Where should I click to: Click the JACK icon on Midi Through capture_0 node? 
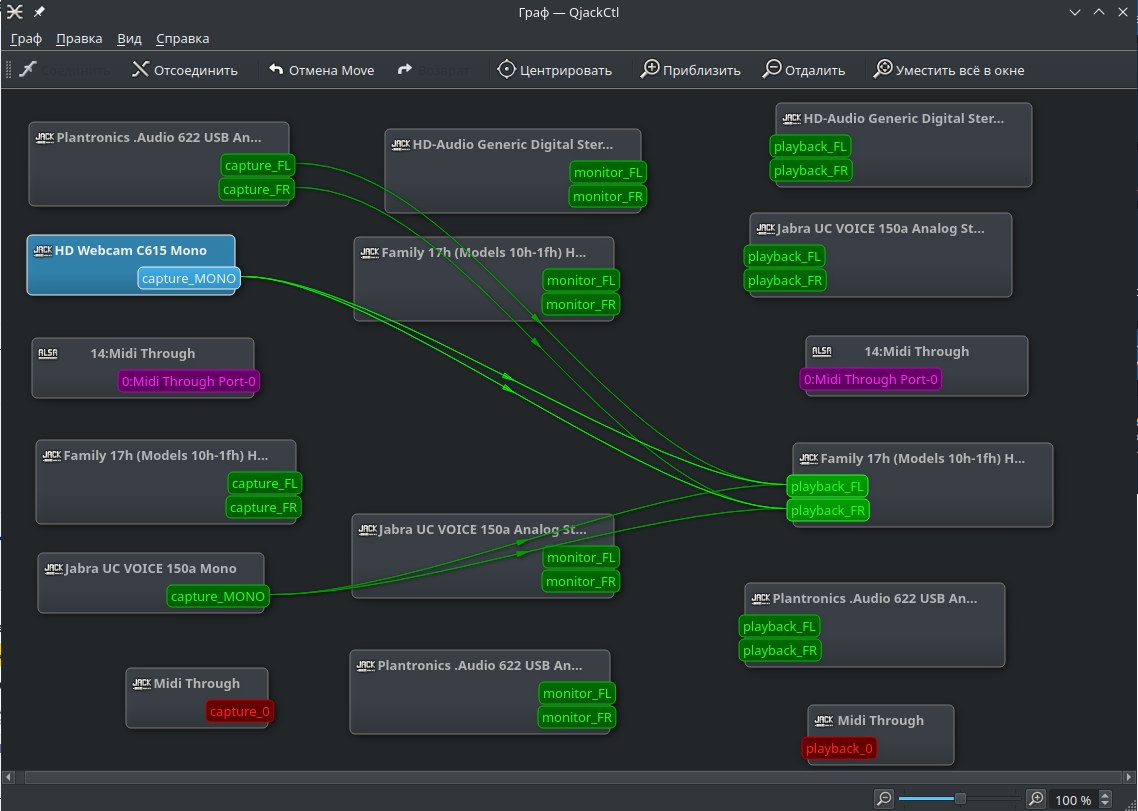tap(142, 683)
